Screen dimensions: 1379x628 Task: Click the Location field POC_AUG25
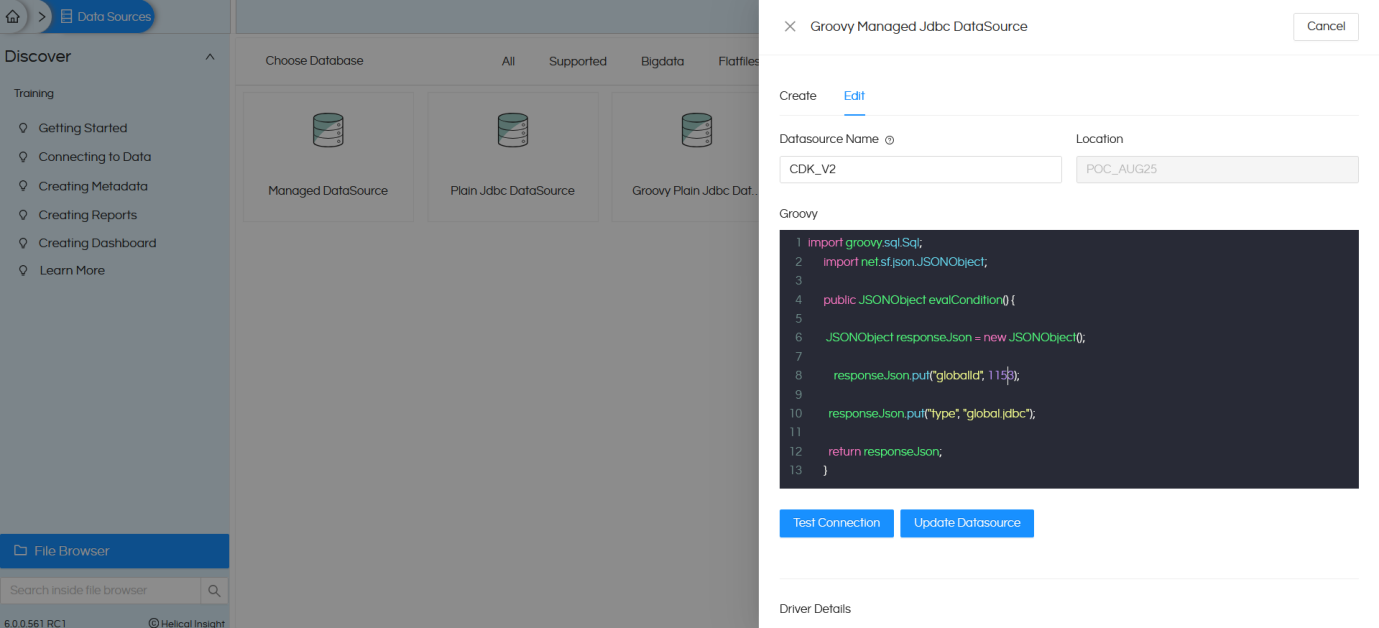(x=1217, y=170)
